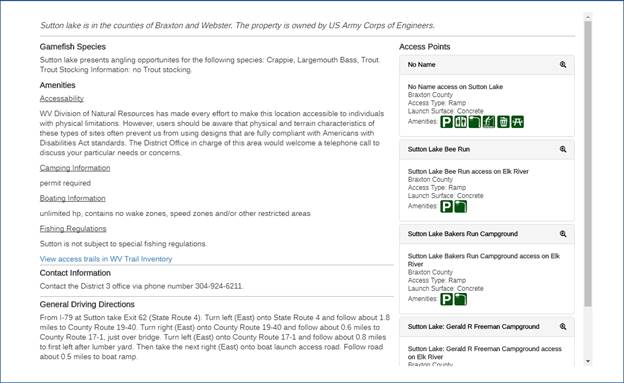Click magnifier icon for Bakers Run Campground
Screen dimensions: 624x383
click(x=563, y=234)
